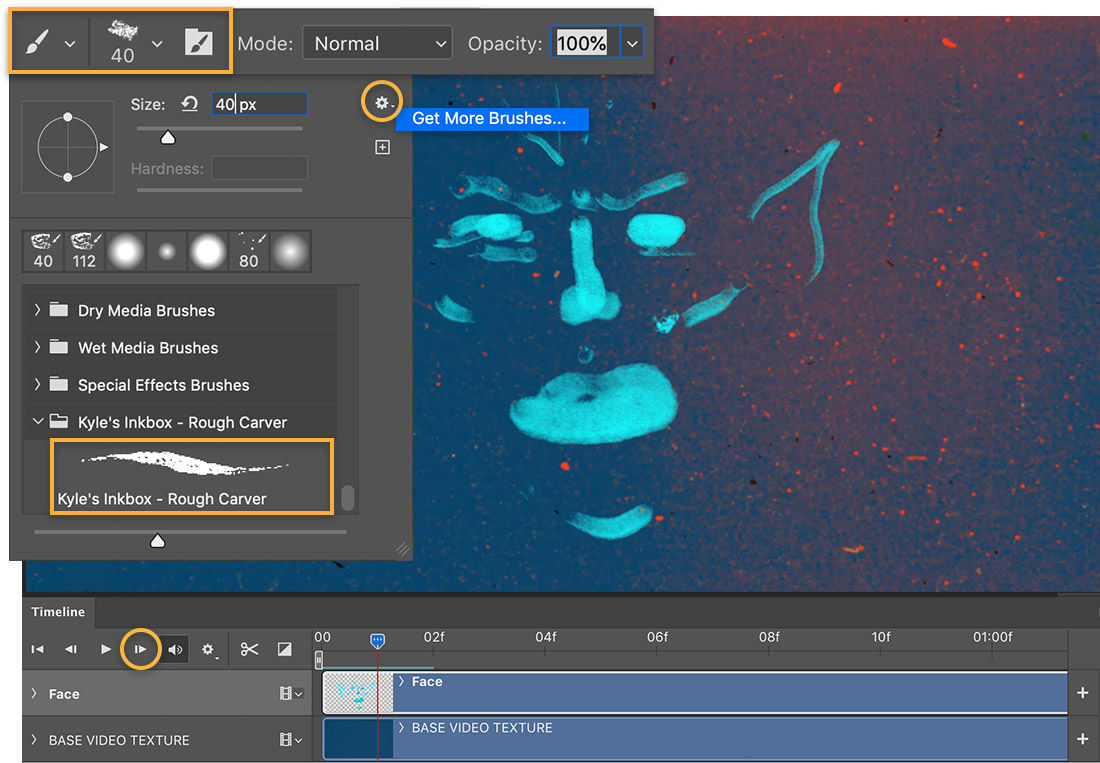Open the Face track filmstrip menu
The height and width of the screenshot is (763, 1100).
[x=288, y=693]
